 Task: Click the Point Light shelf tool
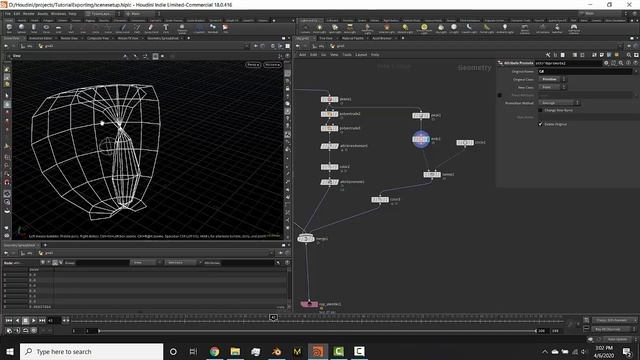(320, 29)
